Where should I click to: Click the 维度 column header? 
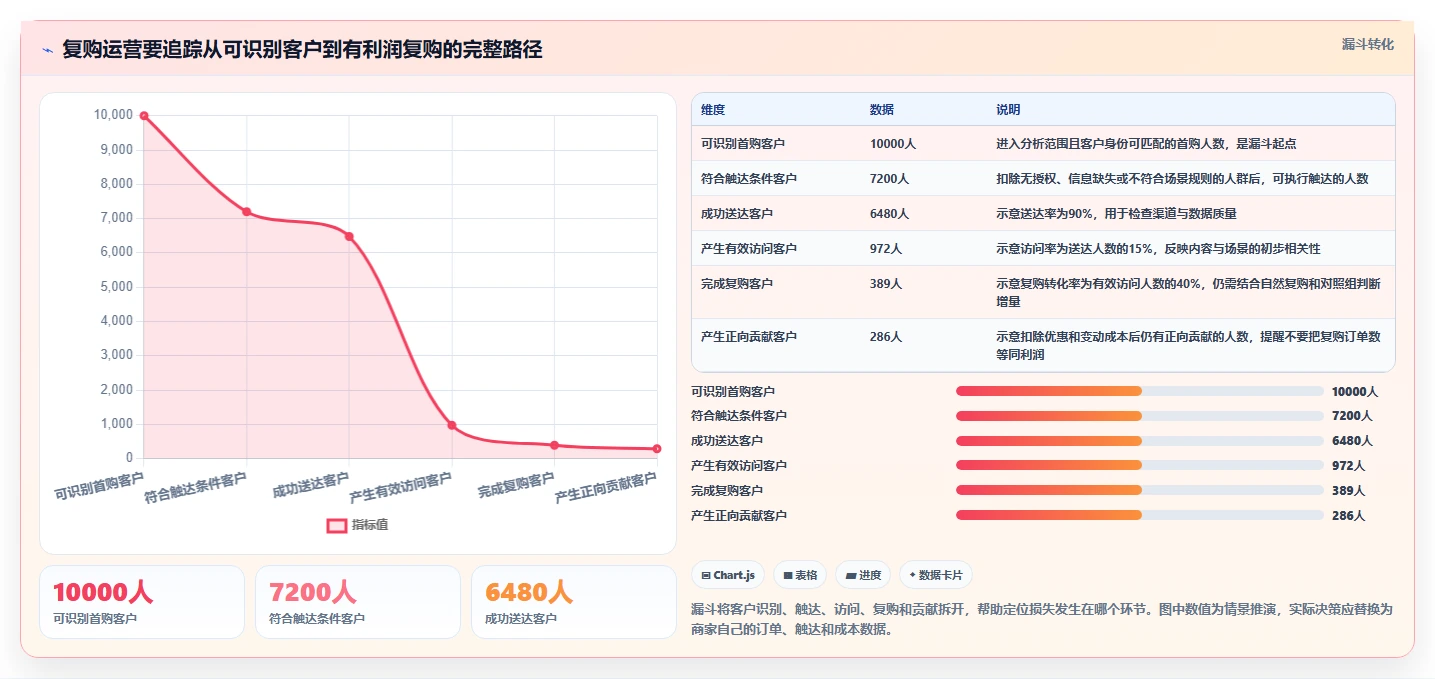point(713,109)
